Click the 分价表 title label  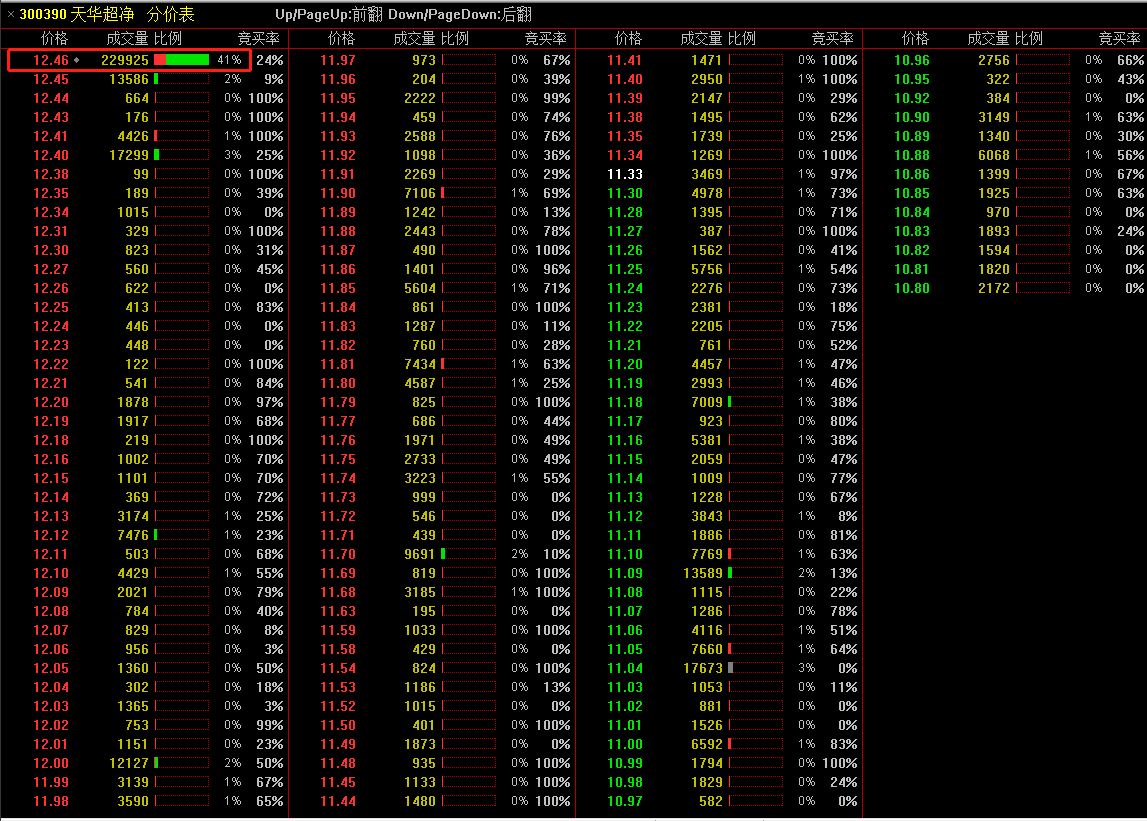171,14
